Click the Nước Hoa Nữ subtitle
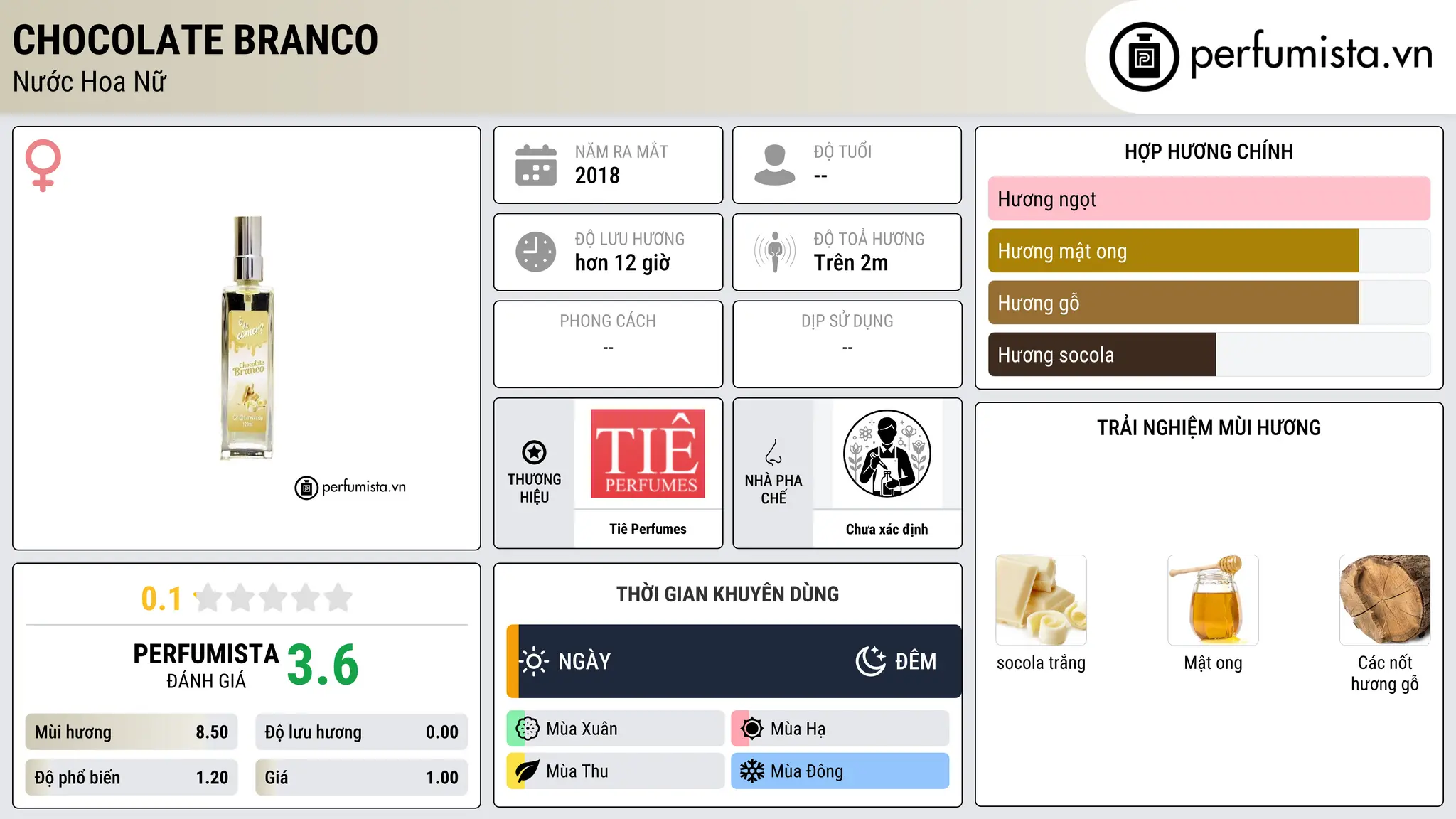Screen dimensions: 1456x819 point(90,82)
